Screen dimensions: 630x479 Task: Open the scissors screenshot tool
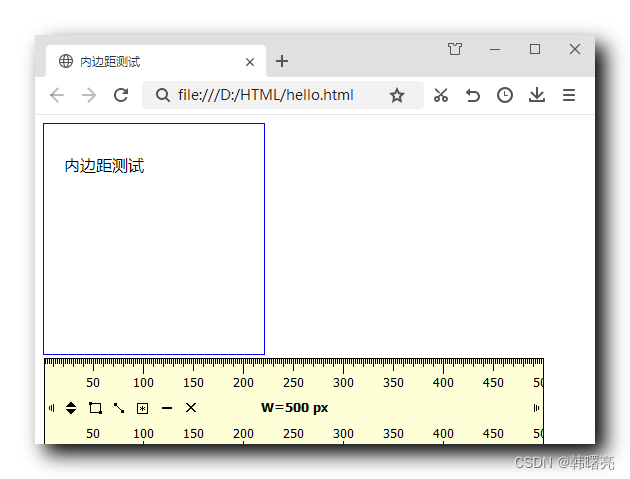441,95
